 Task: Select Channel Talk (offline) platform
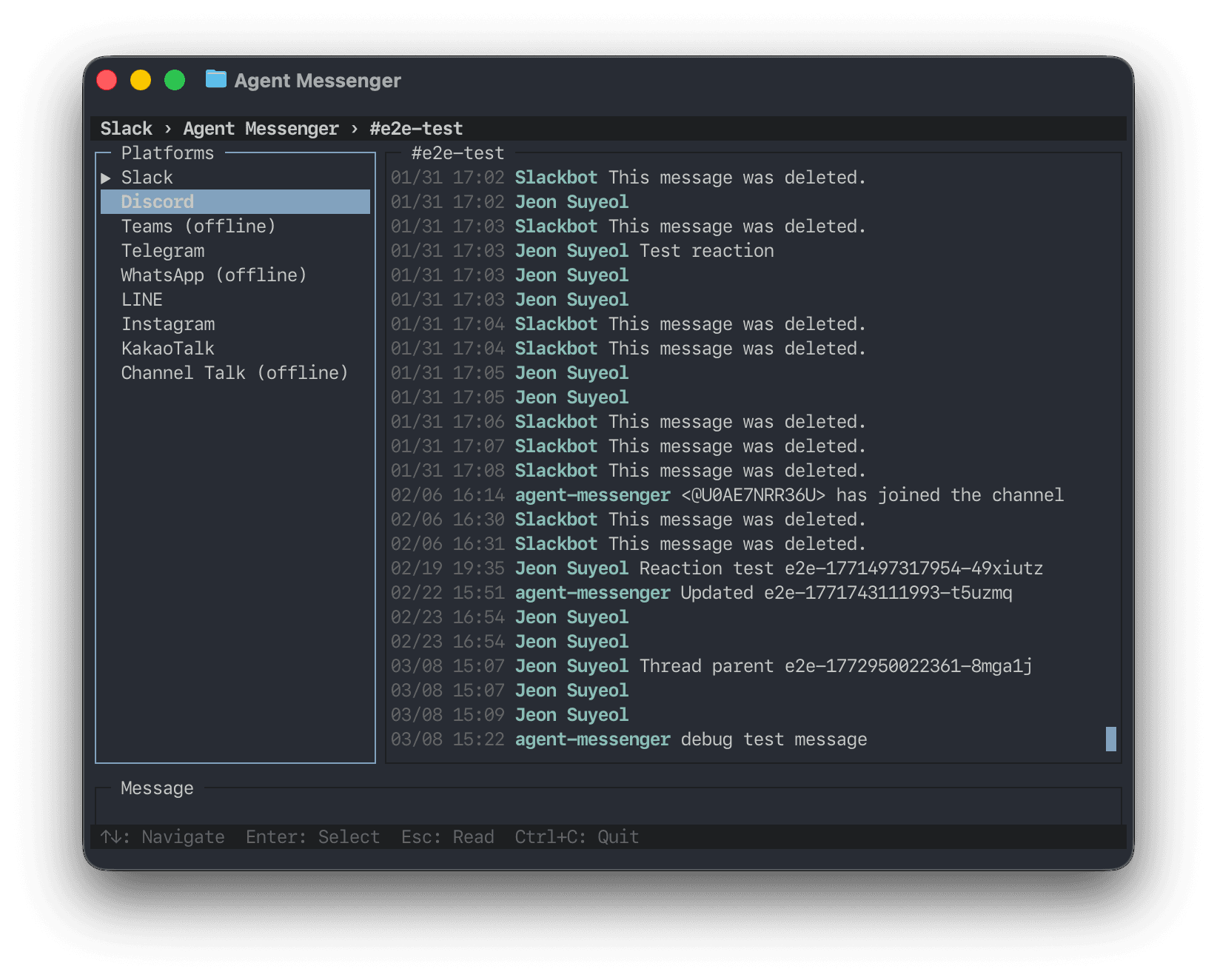point(234,373)
